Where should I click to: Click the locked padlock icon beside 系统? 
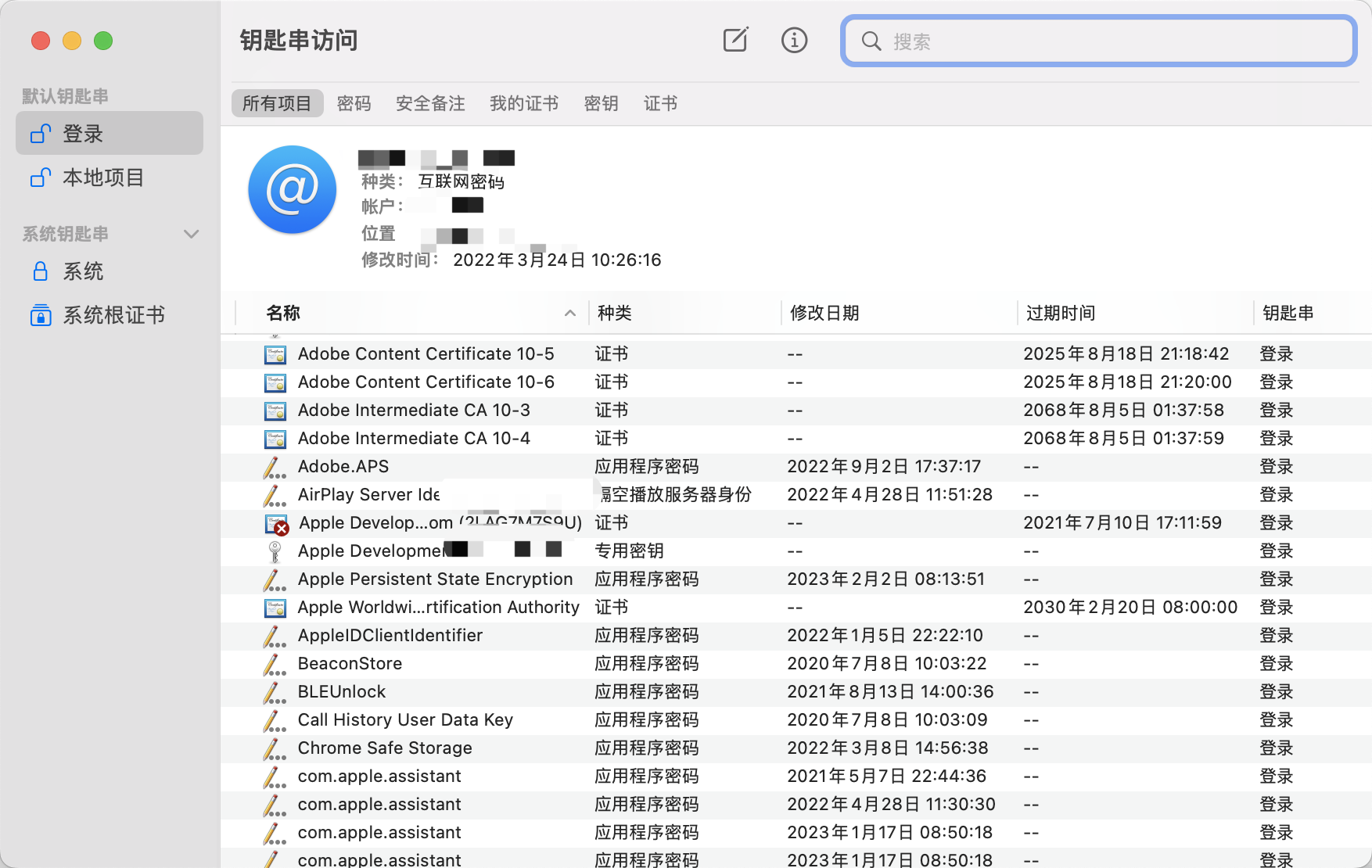(41, 271)
